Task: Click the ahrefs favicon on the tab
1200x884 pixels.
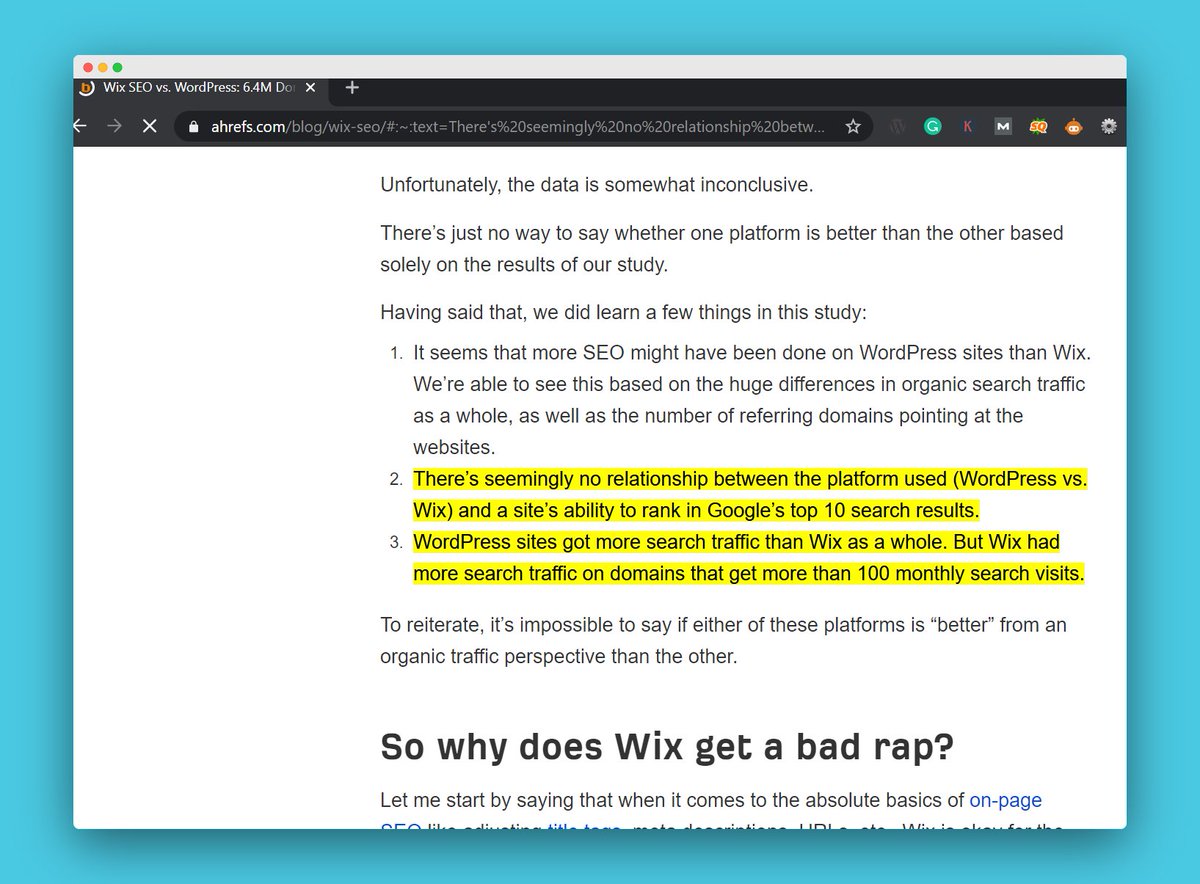Action: click(x=87, y=88)
